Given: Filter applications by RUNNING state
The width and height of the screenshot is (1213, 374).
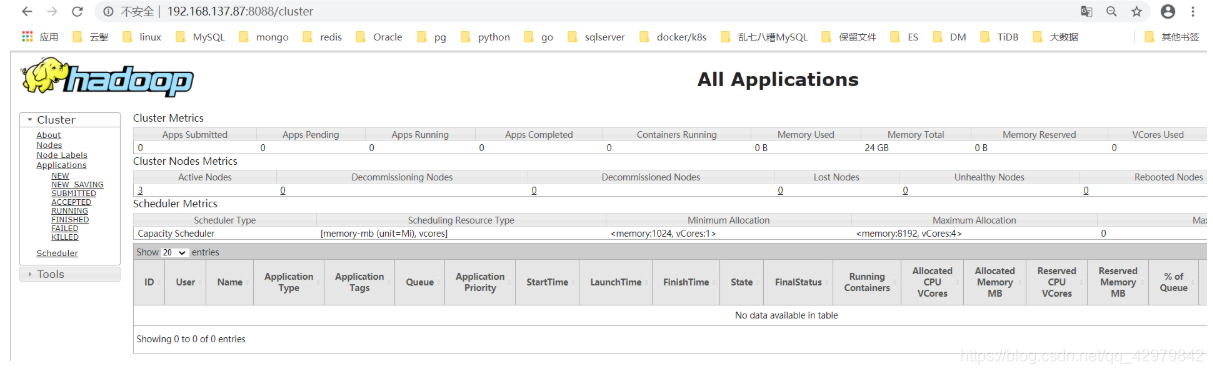Looking at the screenshot, I should click(x=70, y=211).
